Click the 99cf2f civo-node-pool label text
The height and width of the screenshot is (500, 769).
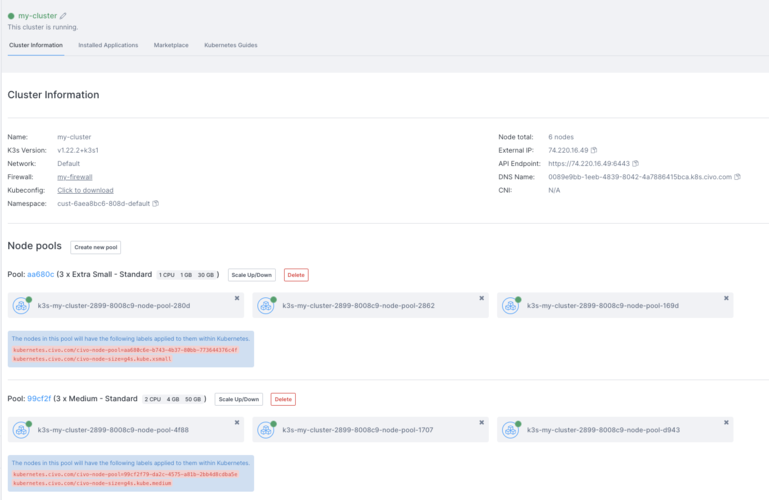tap(125, 475)
